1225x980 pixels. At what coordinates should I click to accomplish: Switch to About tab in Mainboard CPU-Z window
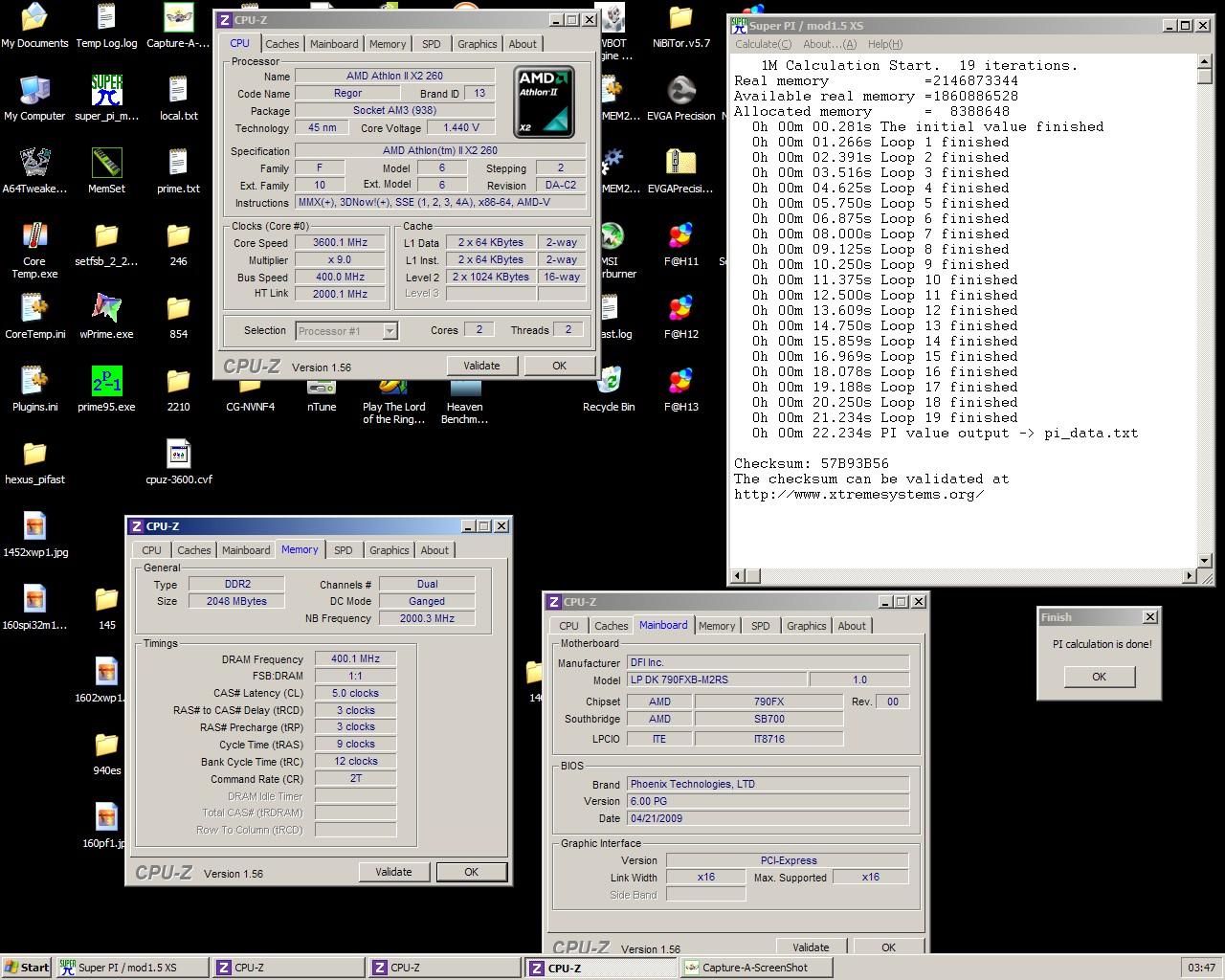click(x=852, y=626)
